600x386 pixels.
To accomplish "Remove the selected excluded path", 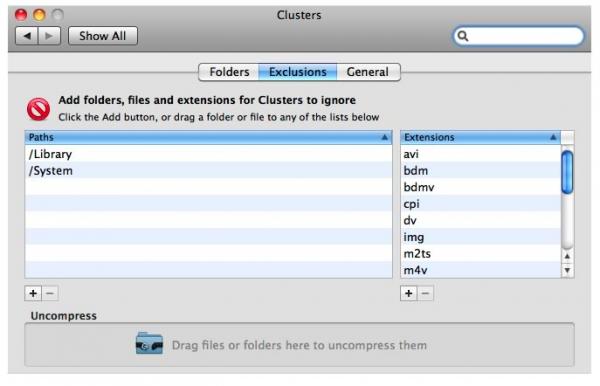I will [50, 293].
